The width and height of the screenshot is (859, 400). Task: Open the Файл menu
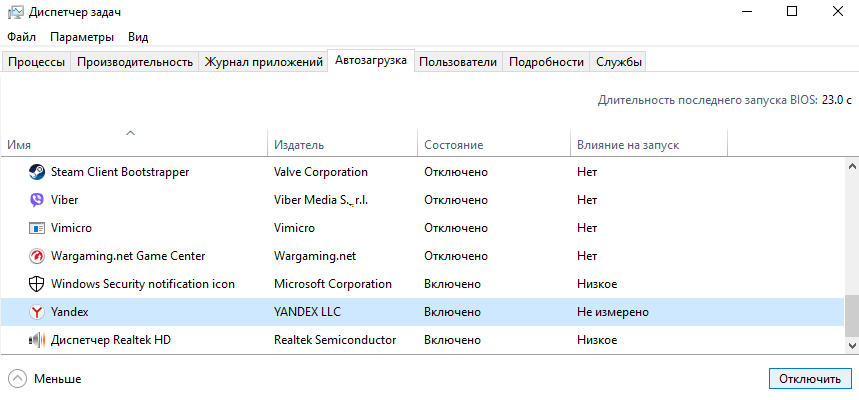21,37
